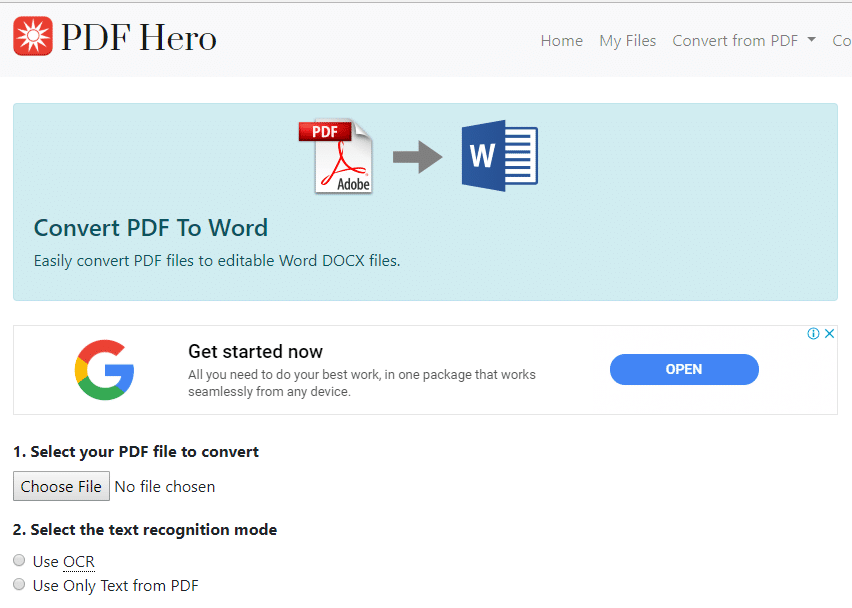Click the ad description about best work
This screenshot has width=852, height=608.
coord(362,383)
